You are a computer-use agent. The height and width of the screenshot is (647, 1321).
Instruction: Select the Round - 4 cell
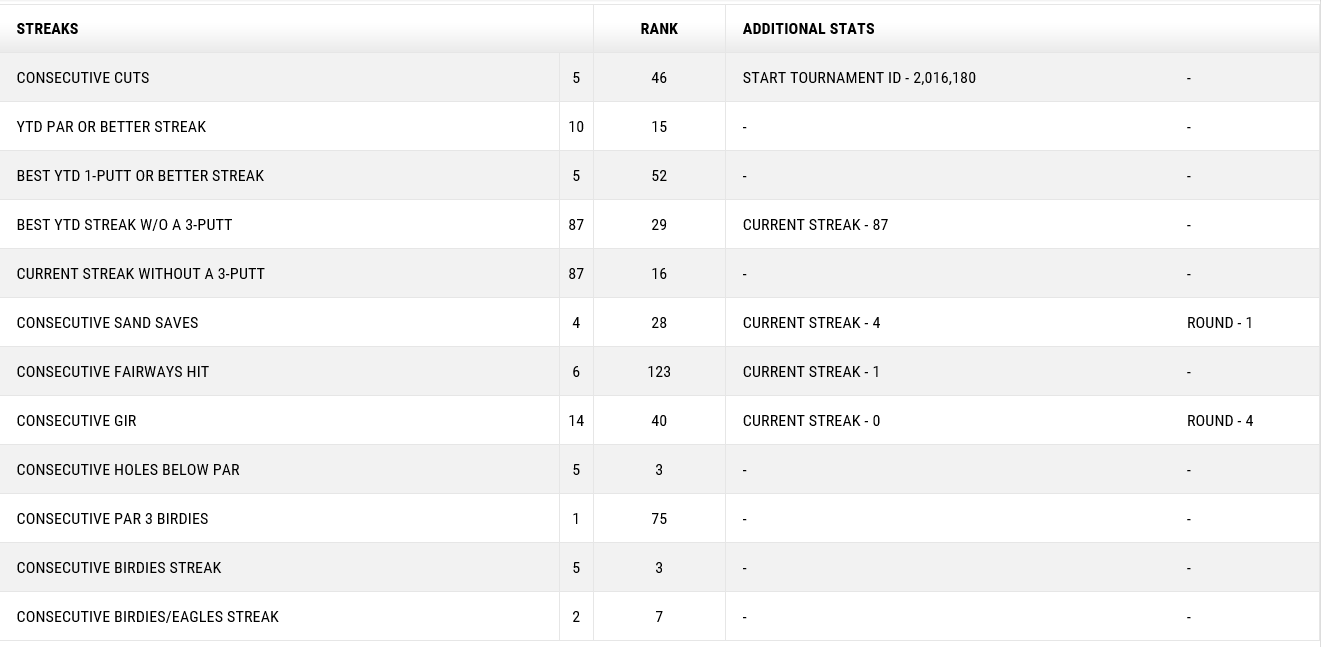pyautogui.click(x=1219, y=421)
